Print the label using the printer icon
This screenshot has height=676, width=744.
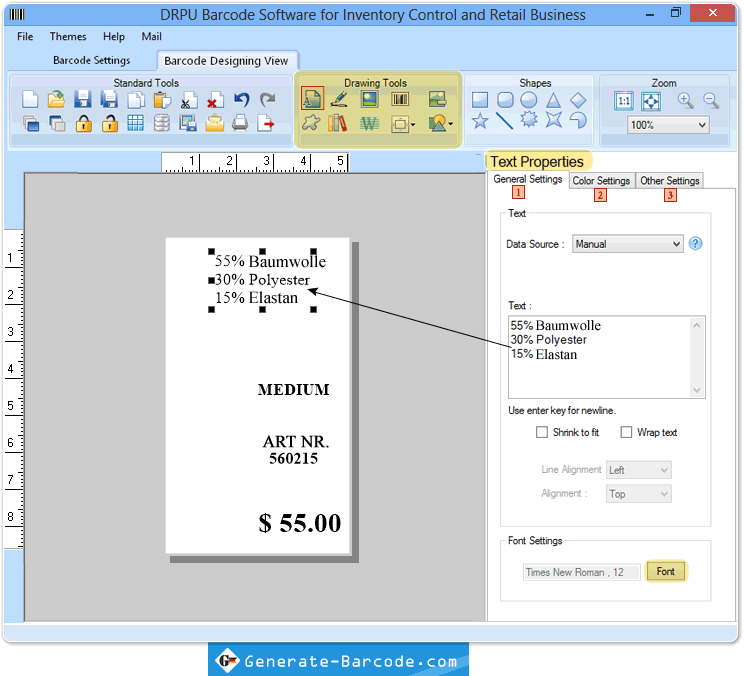(240, 123)
